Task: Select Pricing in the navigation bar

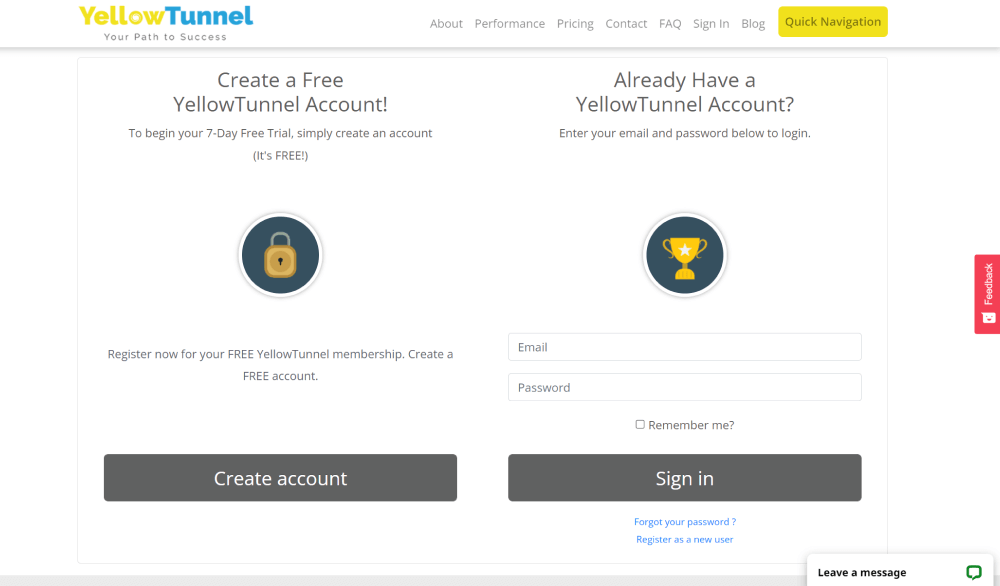Action: coord(575,23)
